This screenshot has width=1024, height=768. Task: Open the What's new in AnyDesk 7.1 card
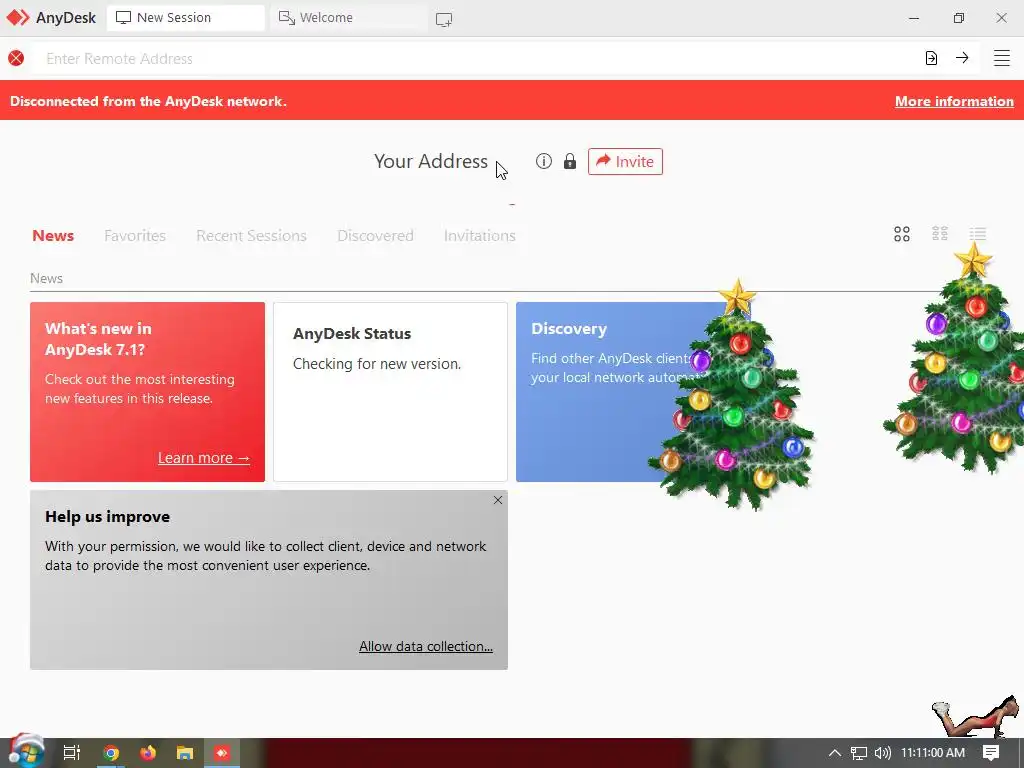[x=148, y=392]
